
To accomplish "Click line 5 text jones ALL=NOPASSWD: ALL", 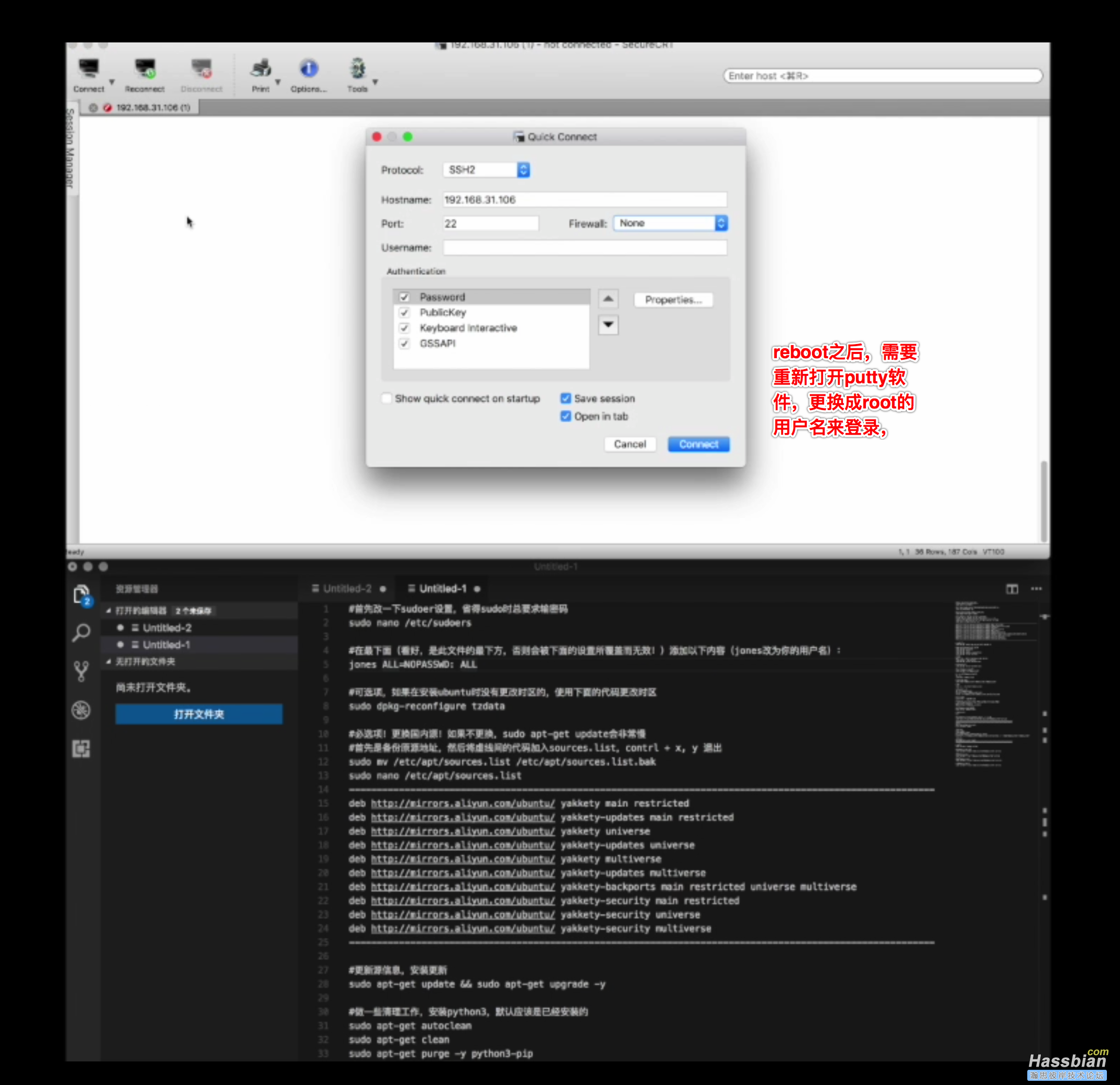I will pyautogui.click(x=413, y=665).
